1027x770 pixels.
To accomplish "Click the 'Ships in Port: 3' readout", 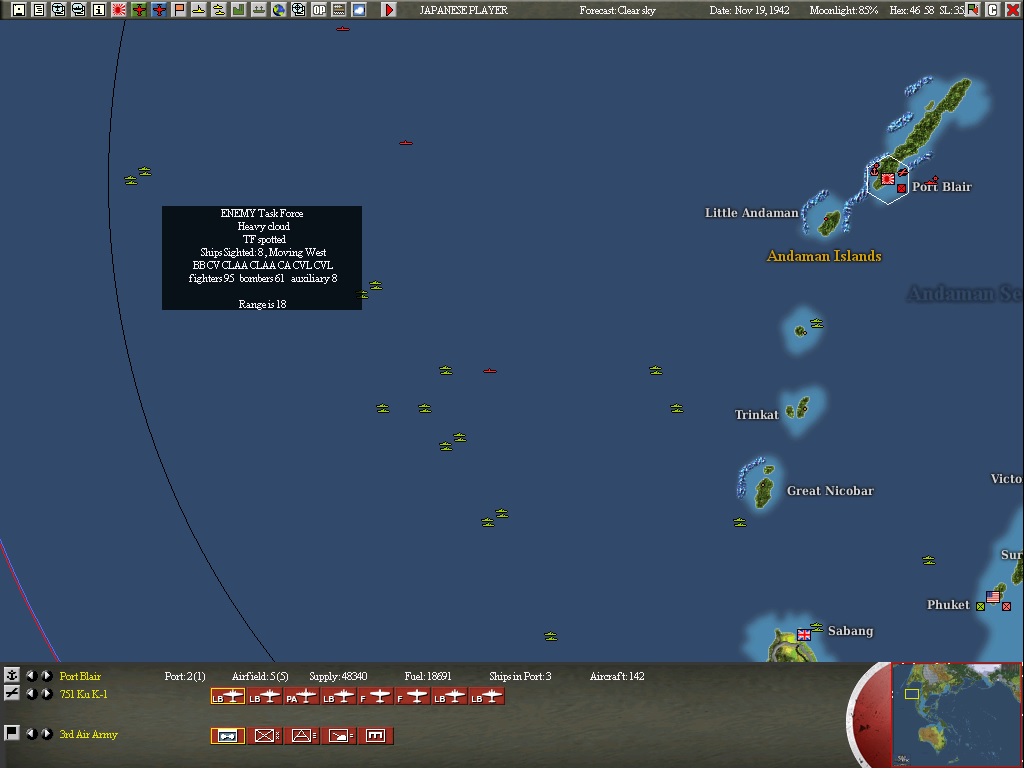I will point(520,677).
